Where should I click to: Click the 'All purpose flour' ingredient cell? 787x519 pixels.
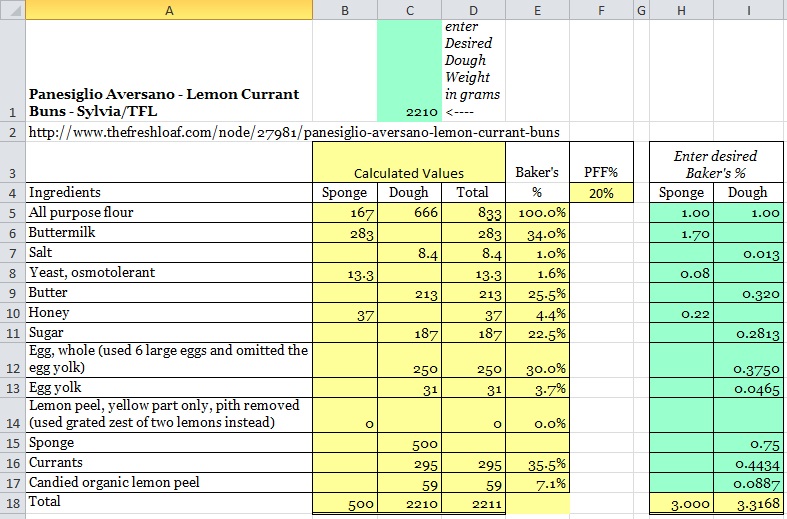[x=168, y=213]
